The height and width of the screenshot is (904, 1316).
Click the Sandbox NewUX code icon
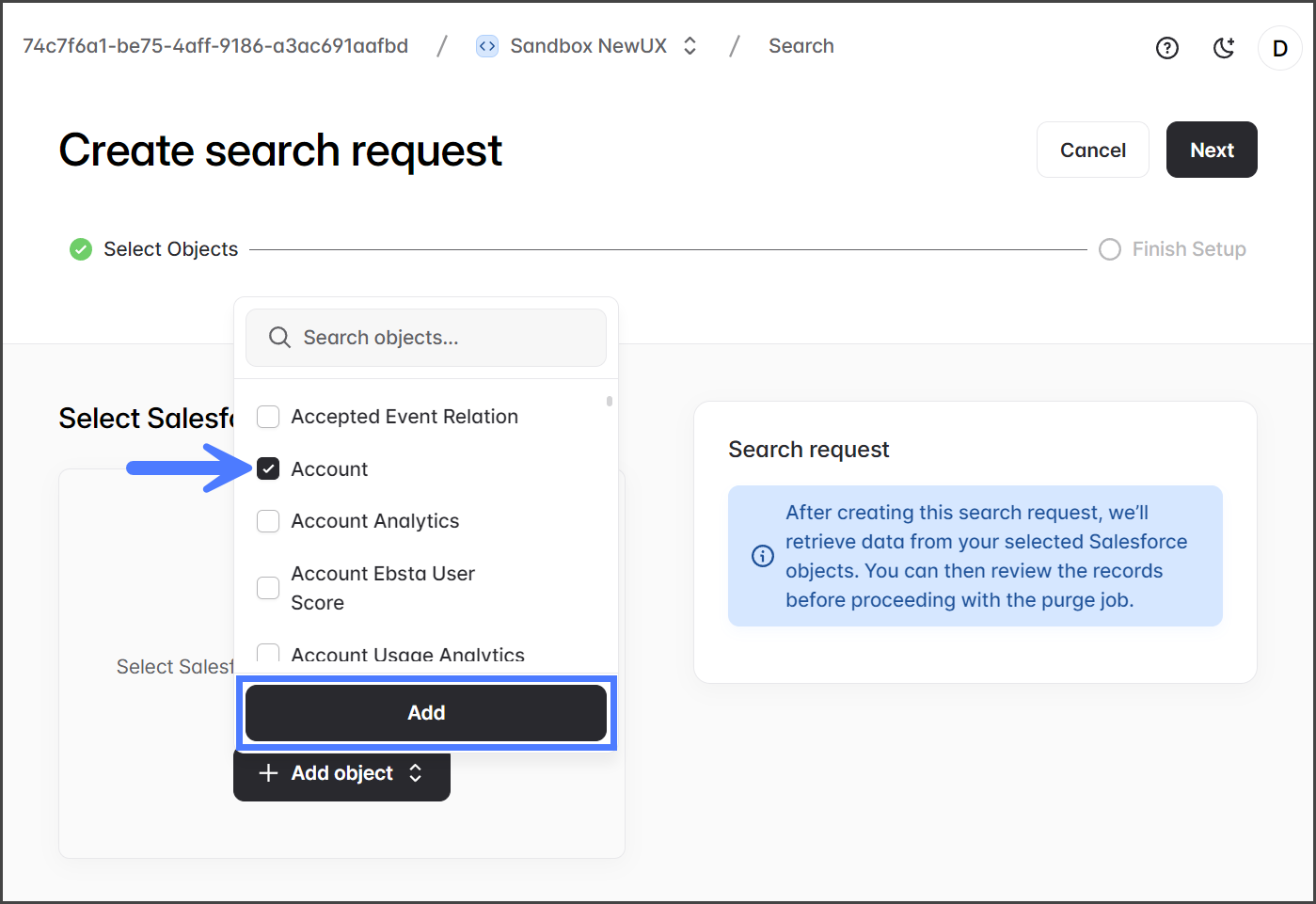[487, 46]
